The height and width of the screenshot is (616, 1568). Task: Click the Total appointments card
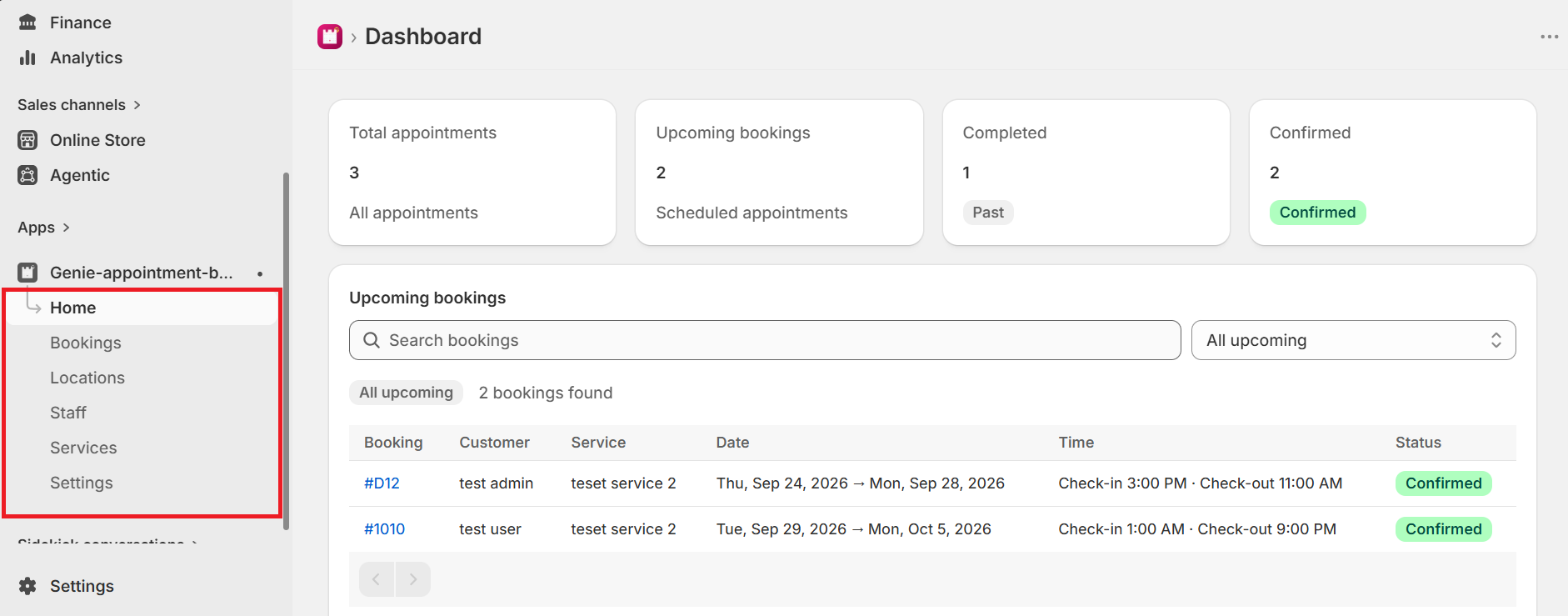coord(472,173)
